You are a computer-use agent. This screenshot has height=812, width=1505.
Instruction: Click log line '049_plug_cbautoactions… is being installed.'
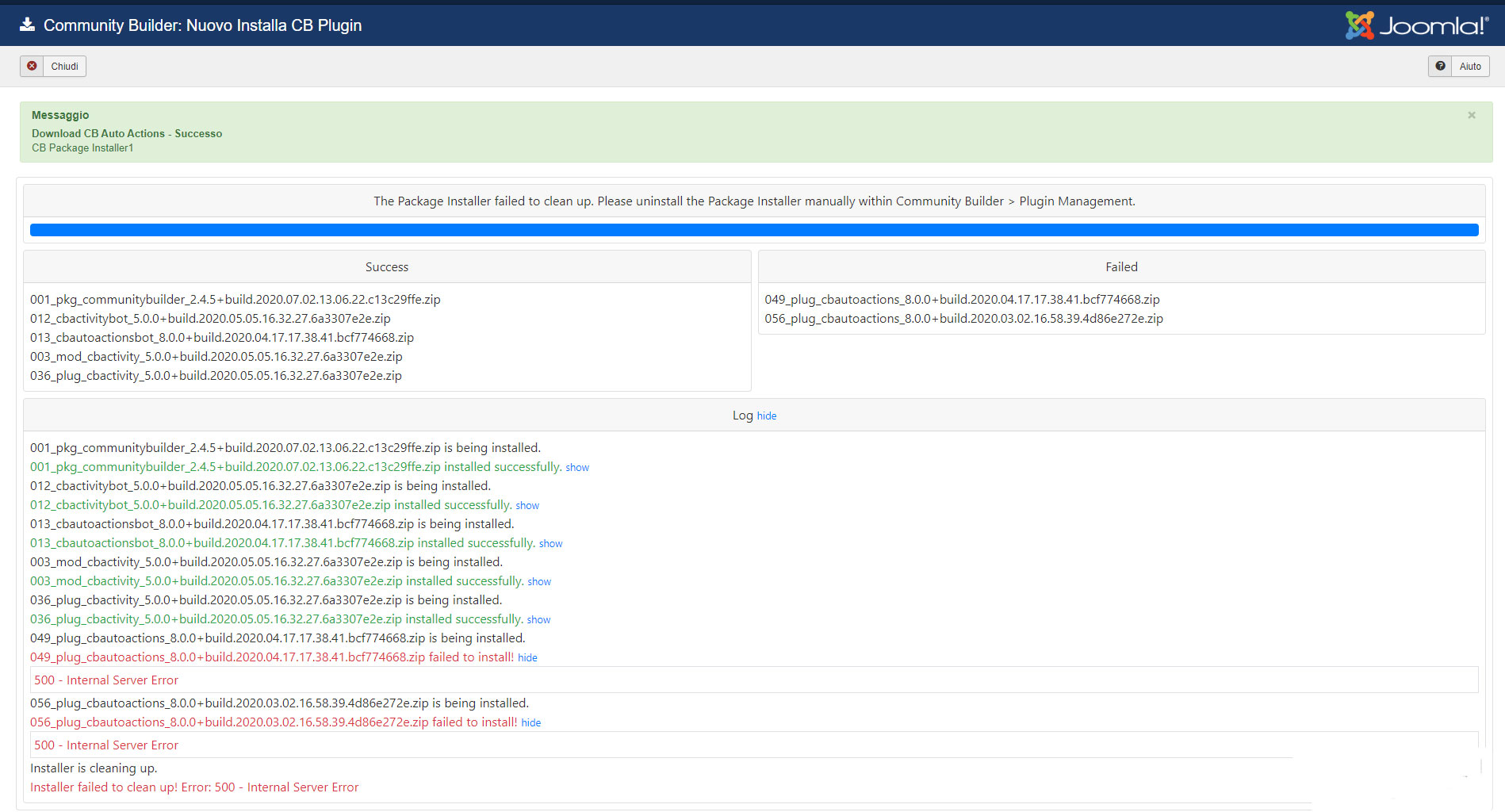tap(278, 638)
